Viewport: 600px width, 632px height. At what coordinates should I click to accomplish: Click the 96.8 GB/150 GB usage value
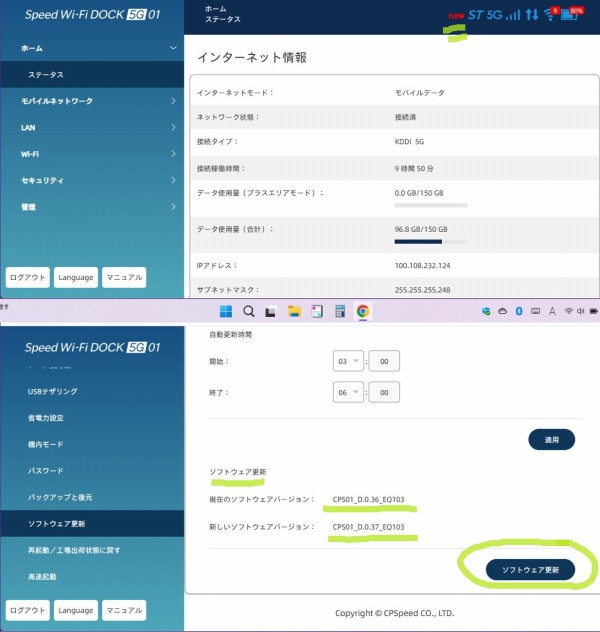pyautogui.click(x=421, y=229)
